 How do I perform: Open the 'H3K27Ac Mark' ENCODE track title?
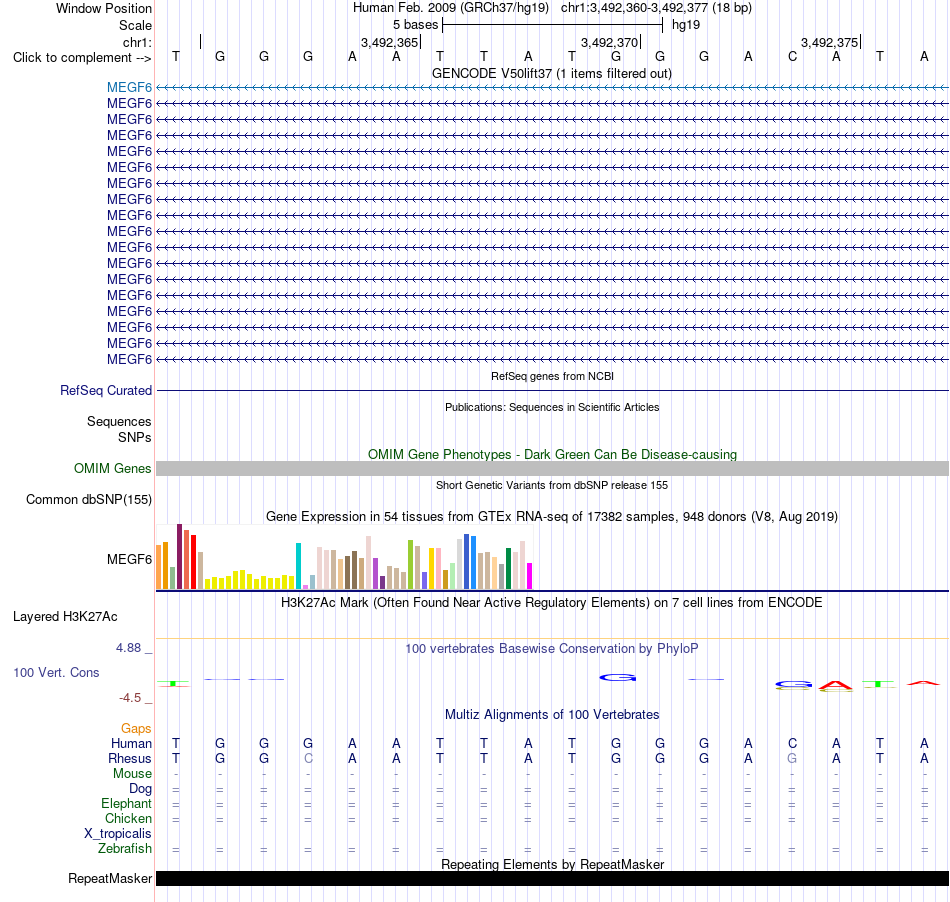coord(552,602)
